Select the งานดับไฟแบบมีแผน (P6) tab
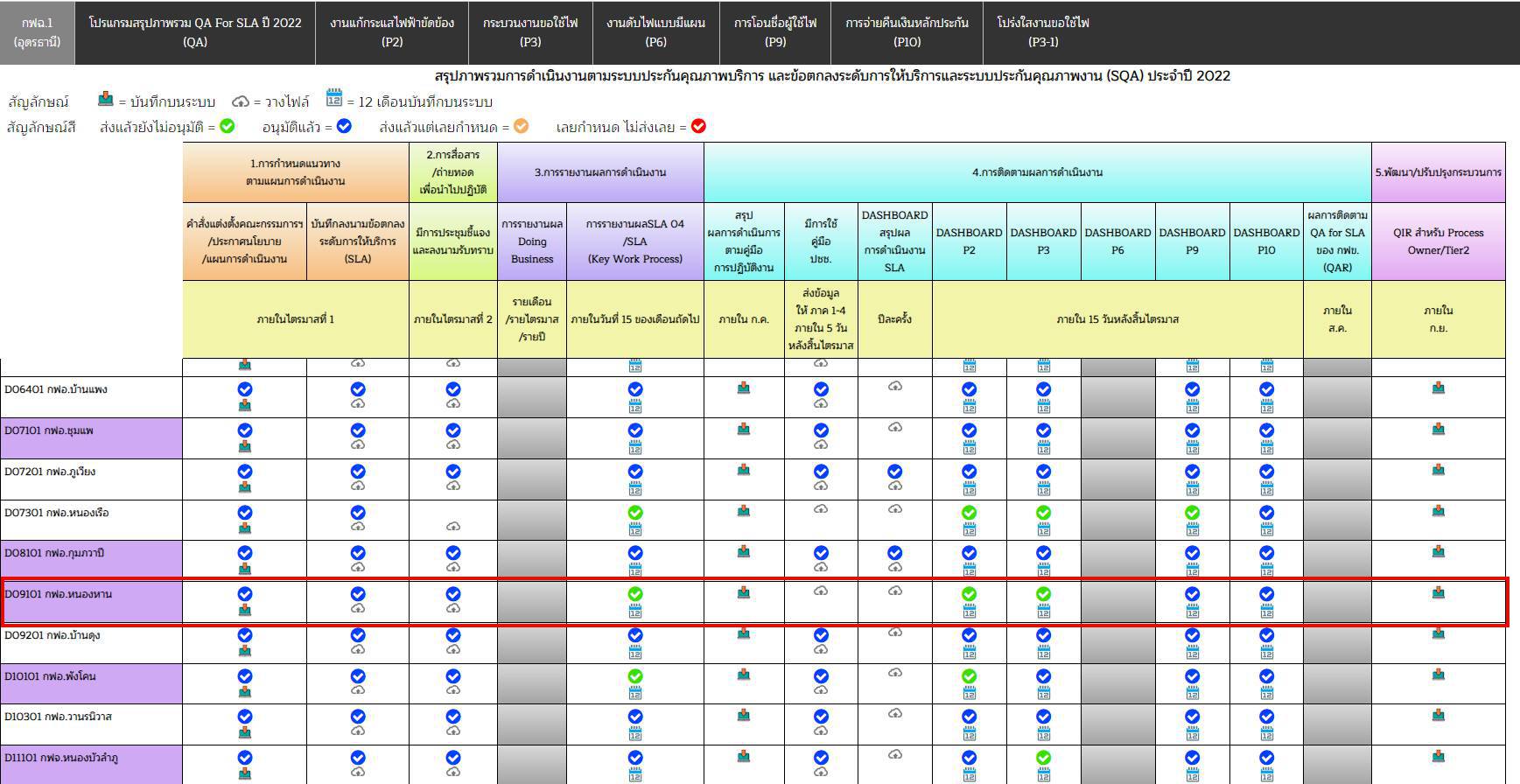 click(655, 32)
